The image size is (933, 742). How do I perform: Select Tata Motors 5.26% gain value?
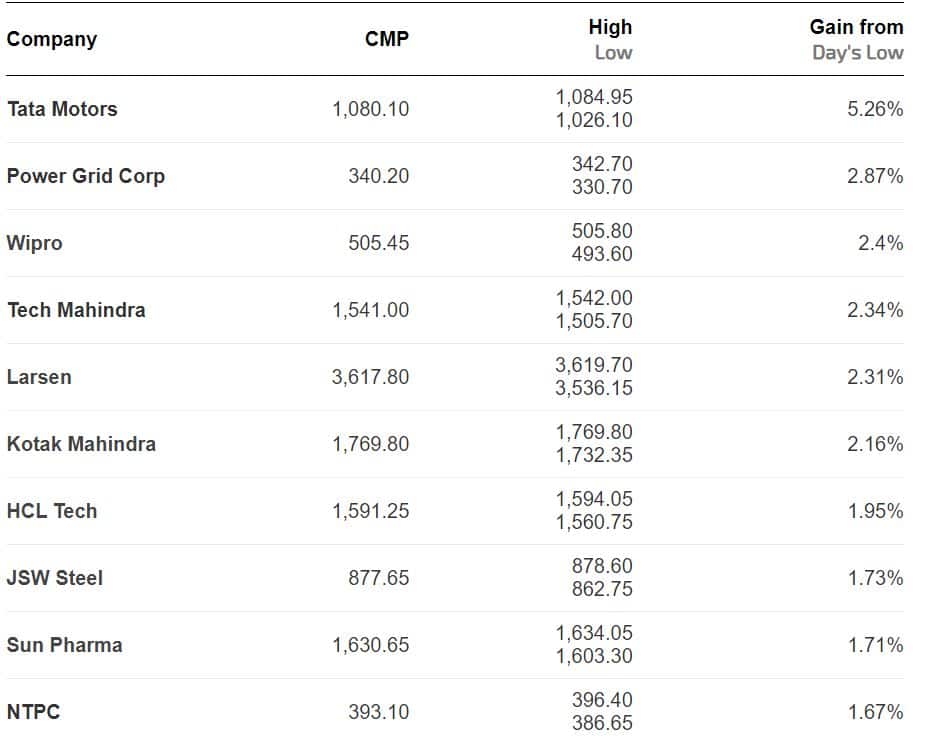coord(875,109)
